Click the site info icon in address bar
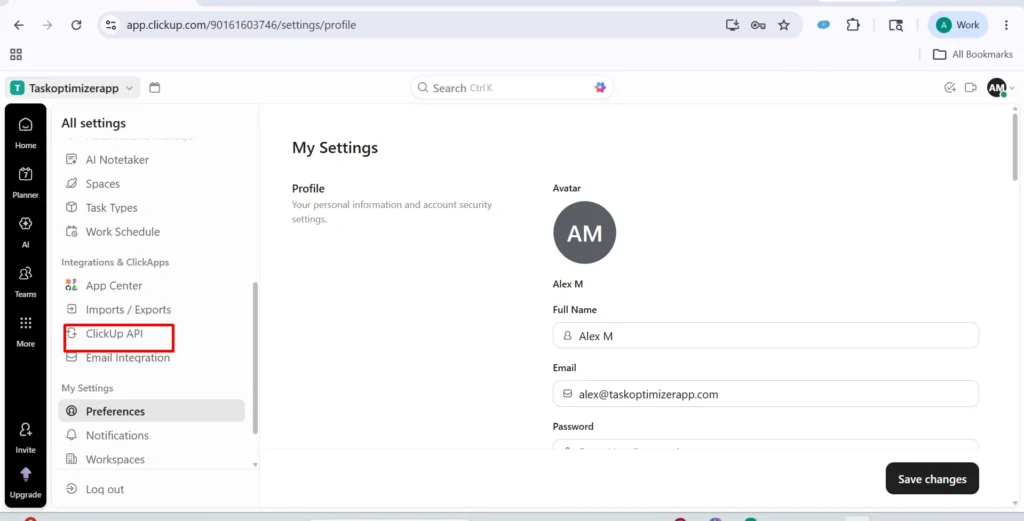1024x521 pixels. (111, 25)
